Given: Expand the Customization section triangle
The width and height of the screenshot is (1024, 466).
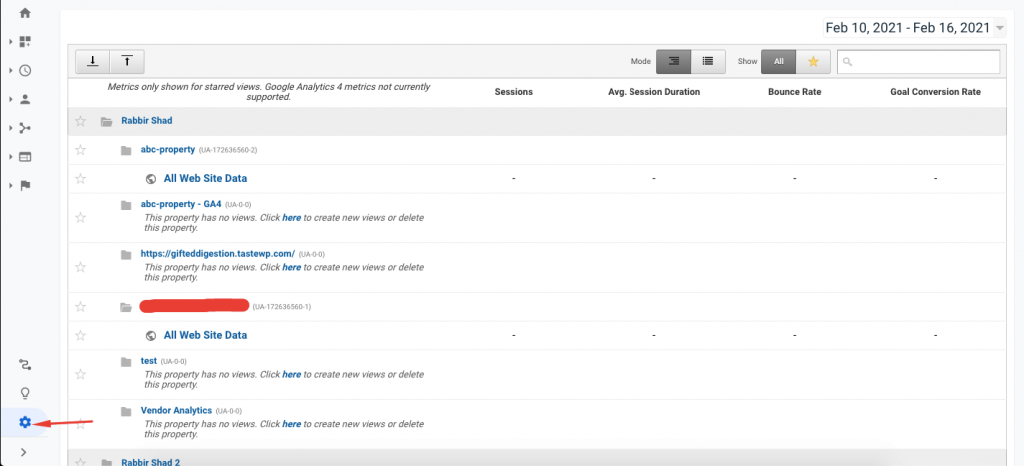Looking at the screenshot, I should coord(11,42).
